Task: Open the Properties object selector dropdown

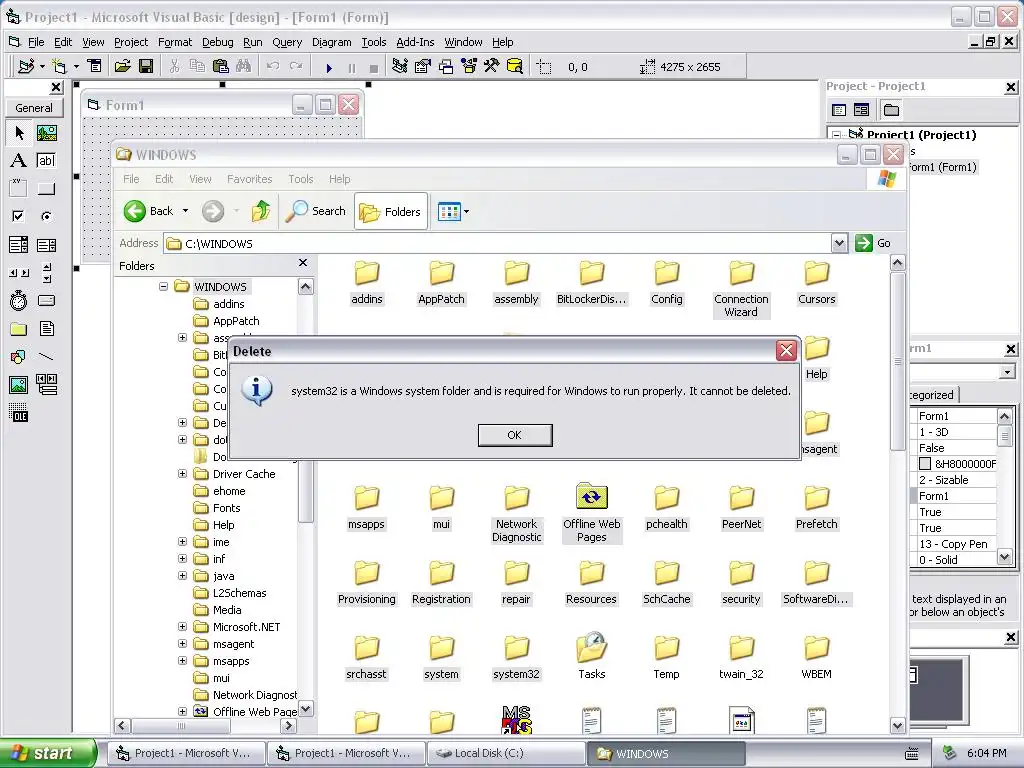Action: pos(1008,372)
